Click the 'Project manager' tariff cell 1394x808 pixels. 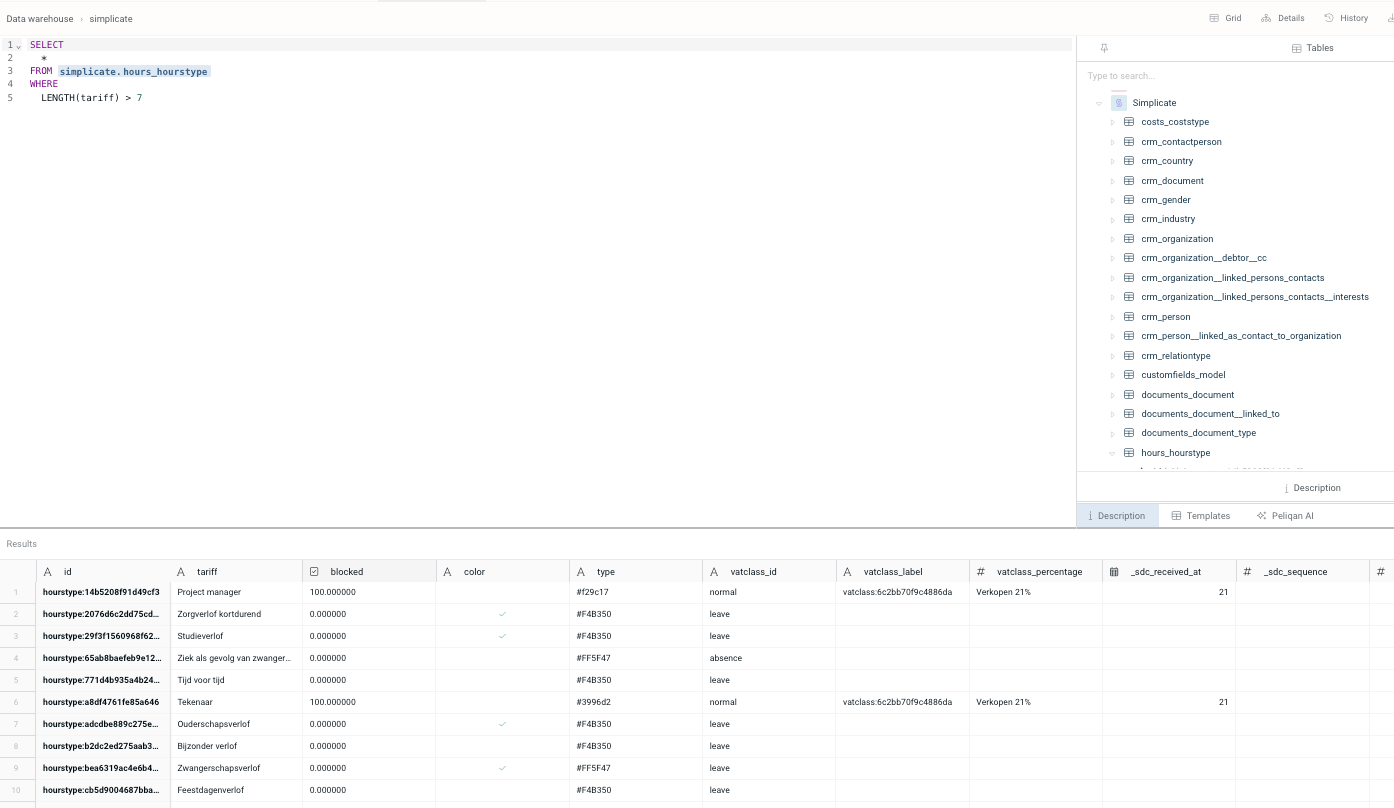236,592
